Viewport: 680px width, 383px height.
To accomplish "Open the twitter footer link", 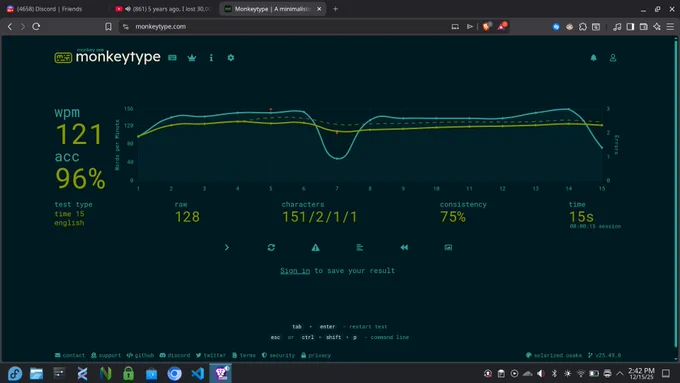I will pos(211,355).
